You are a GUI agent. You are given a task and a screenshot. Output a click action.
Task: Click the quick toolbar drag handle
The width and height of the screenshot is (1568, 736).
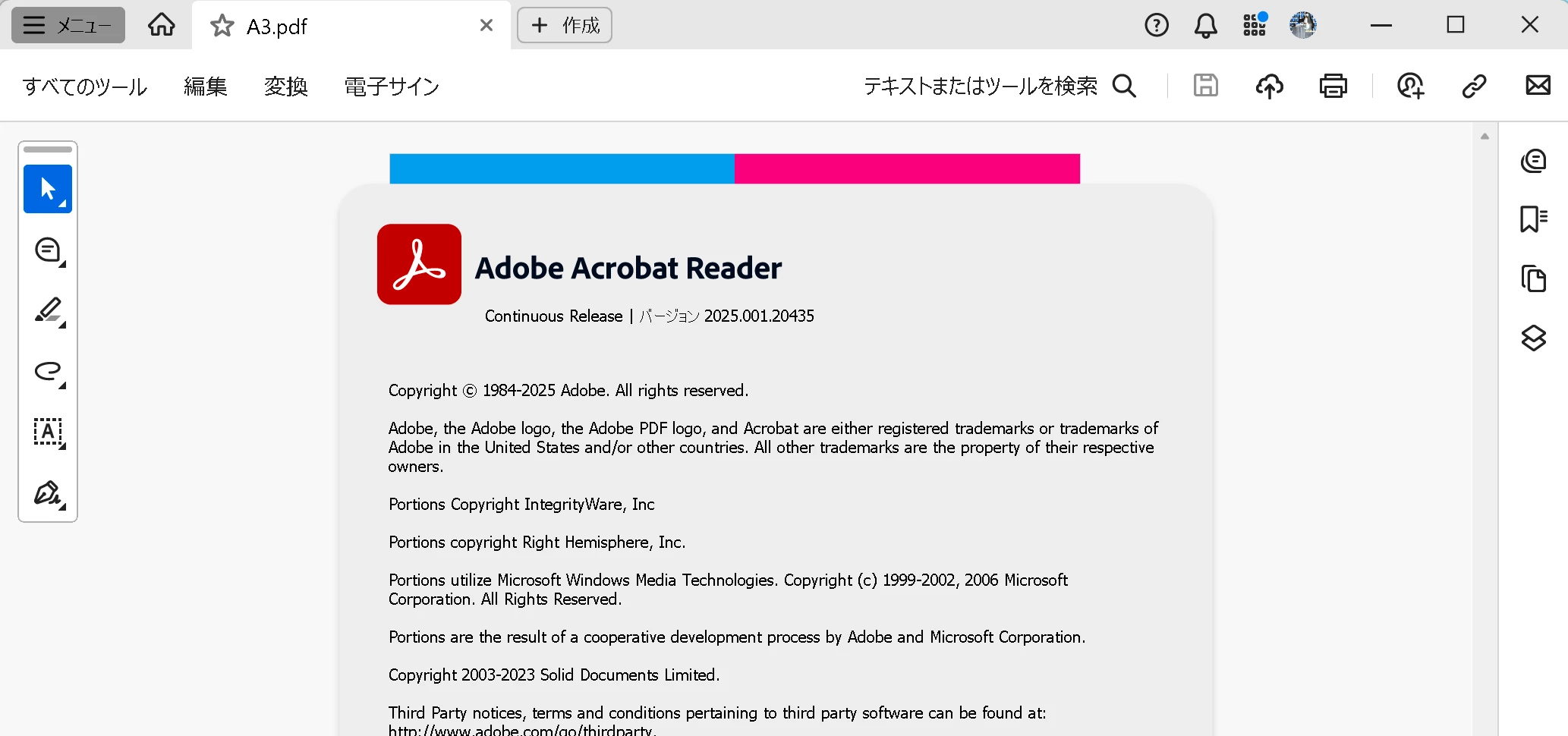click(48, 149)
